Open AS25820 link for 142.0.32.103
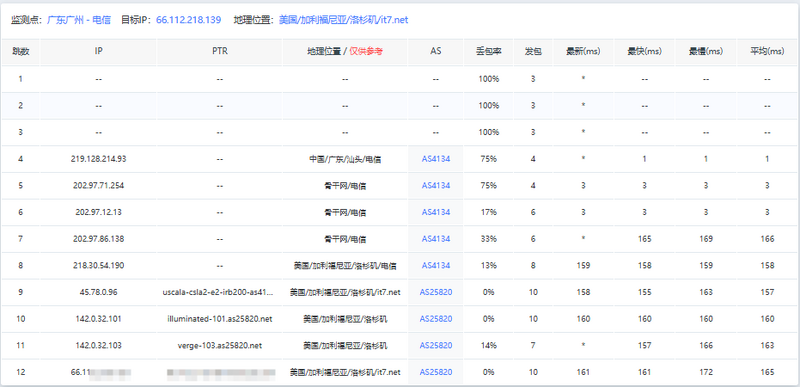This screenshot has height=387, width=800. pyautogui.click(x=436, y=345)
